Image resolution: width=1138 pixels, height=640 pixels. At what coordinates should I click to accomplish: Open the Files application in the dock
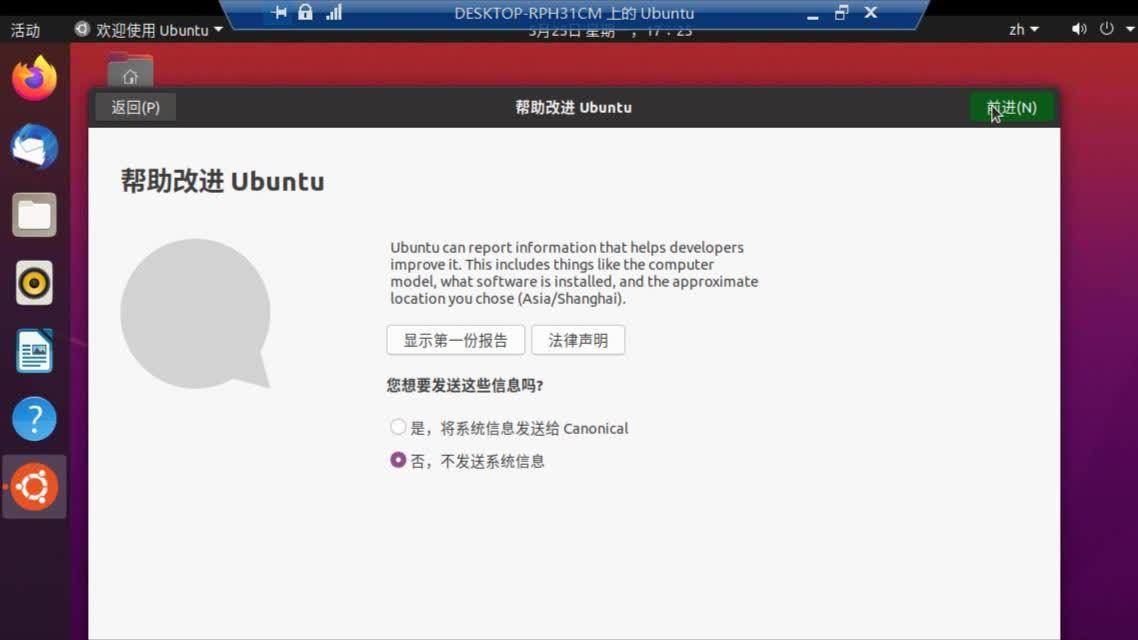point(34,214)
